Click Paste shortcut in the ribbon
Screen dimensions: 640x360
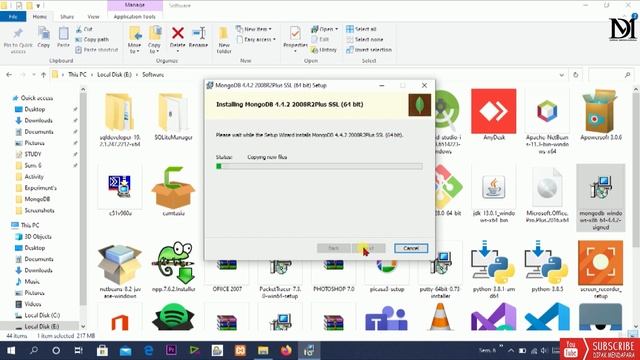[97, 50]
